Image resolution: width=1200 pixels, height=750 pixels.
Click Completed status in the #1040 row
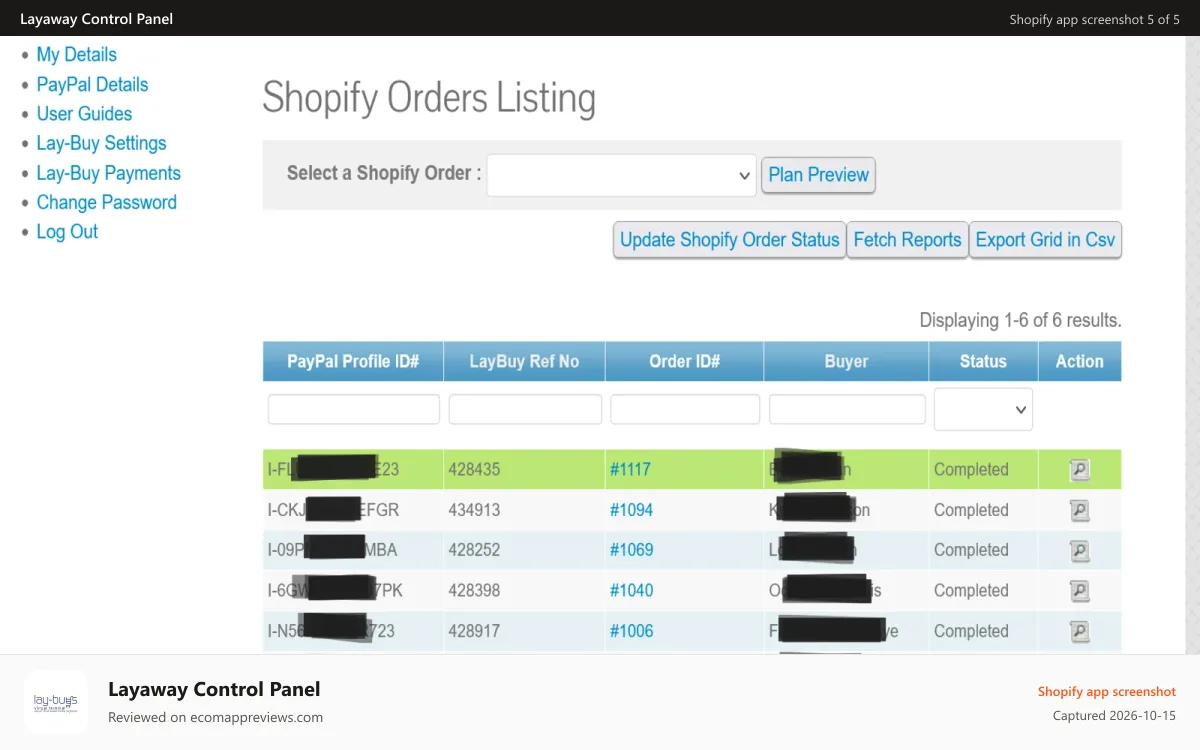tap(971, 591)
